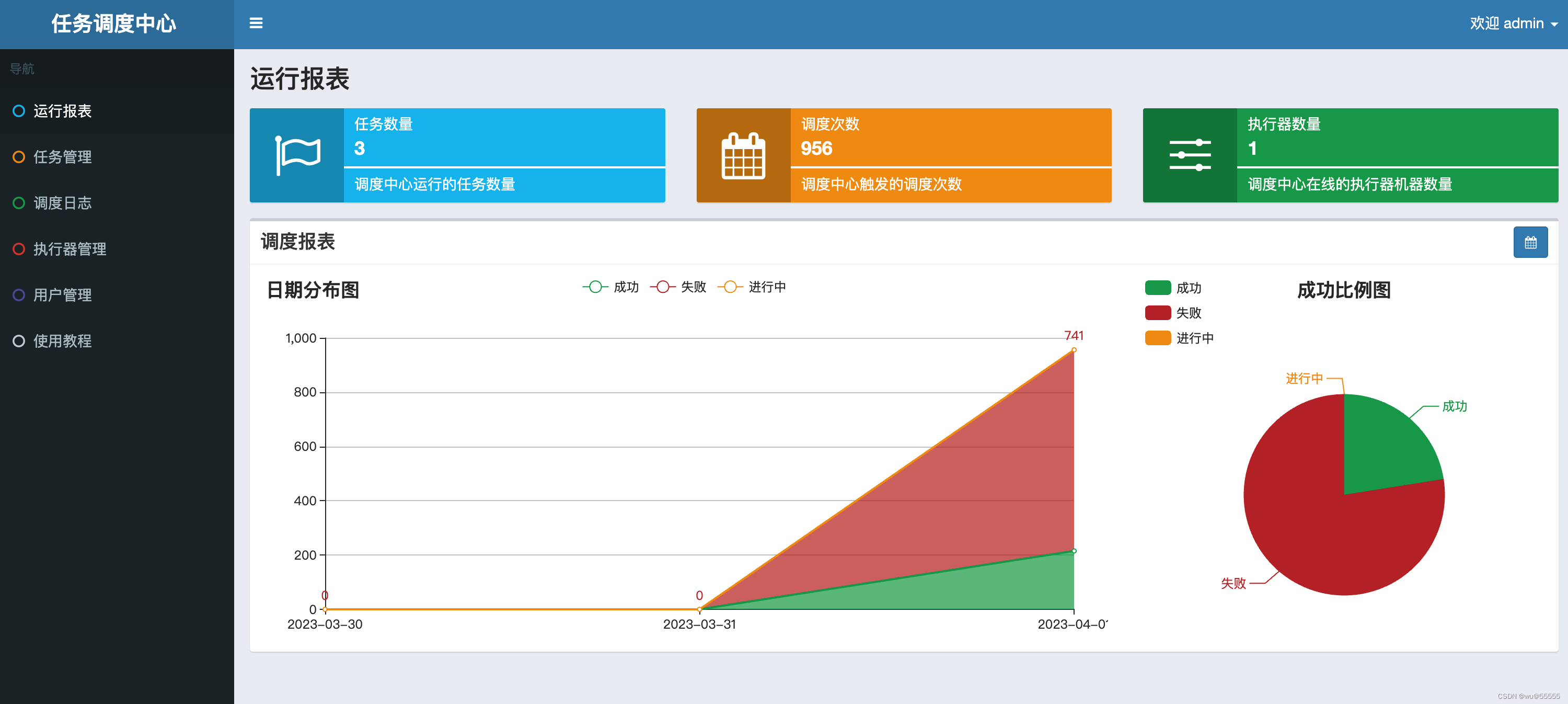Click the 执行器数量 value 1
Image resolution: width=1568 pixels, height=704 pixels.
tap(1252, 149)
